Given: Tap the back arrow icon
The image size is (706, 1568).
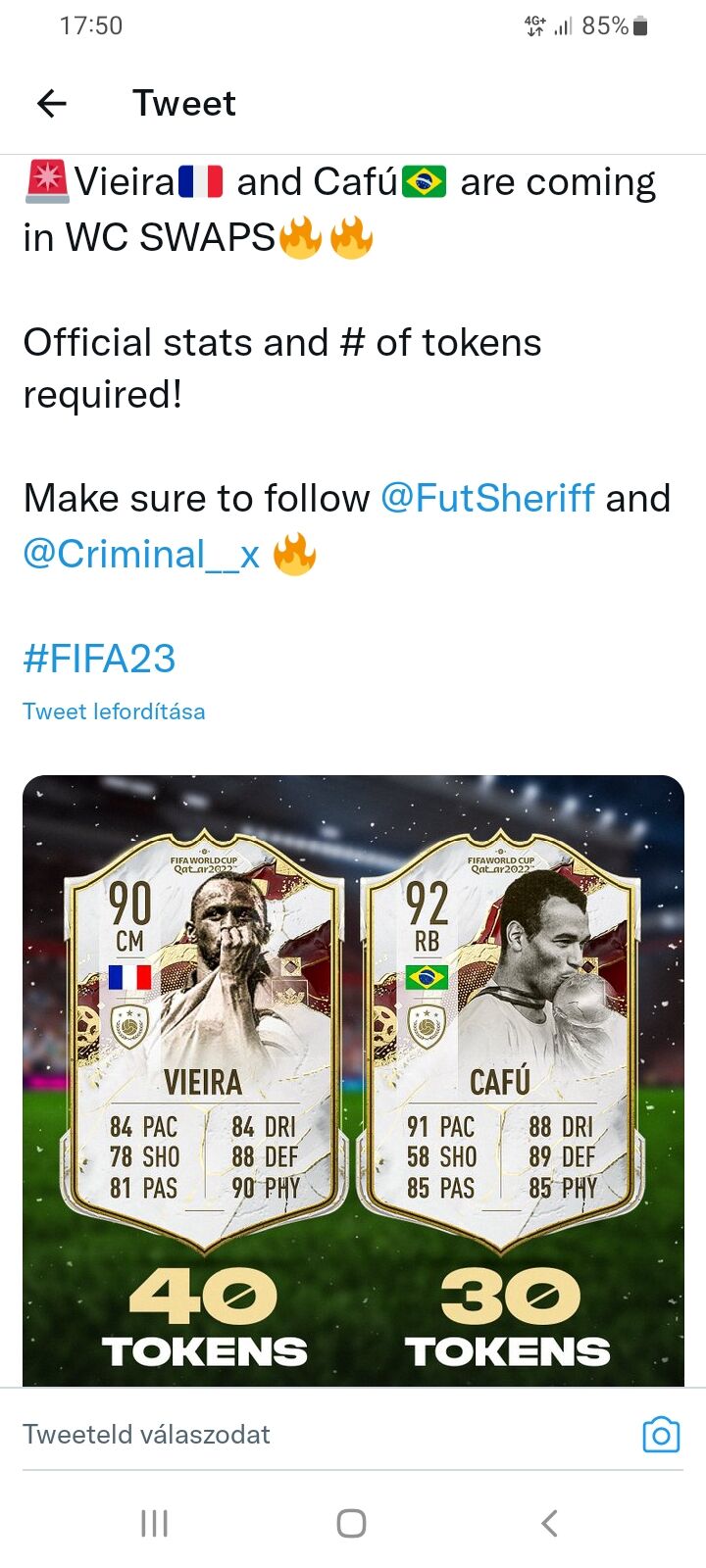Looking at the screenshot, I should [51, 103].
